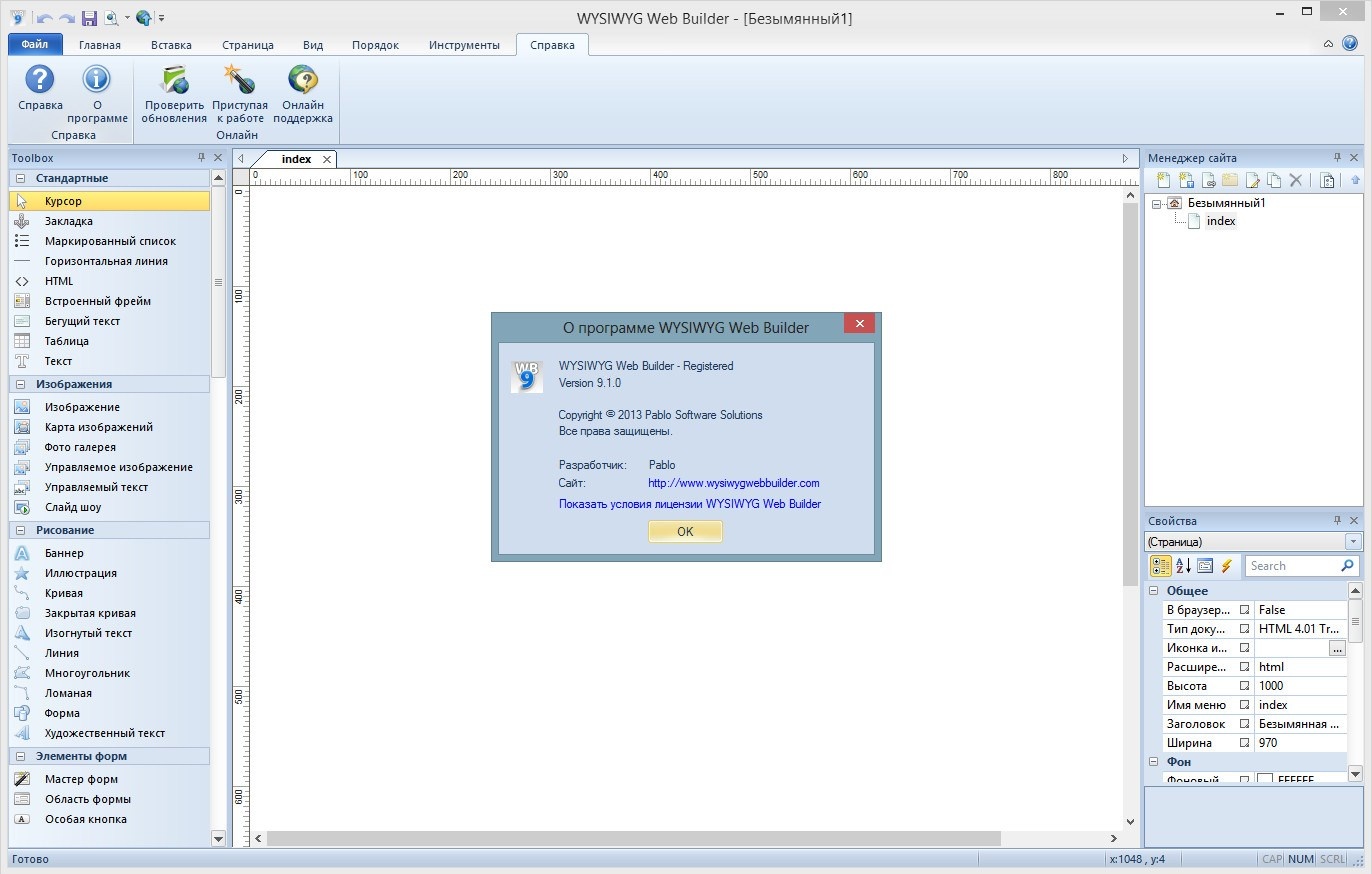The width and height of the screenshot is (1372, 874).
Task: Click the Preview page icon in quick access
Action: tap(110, 18)
